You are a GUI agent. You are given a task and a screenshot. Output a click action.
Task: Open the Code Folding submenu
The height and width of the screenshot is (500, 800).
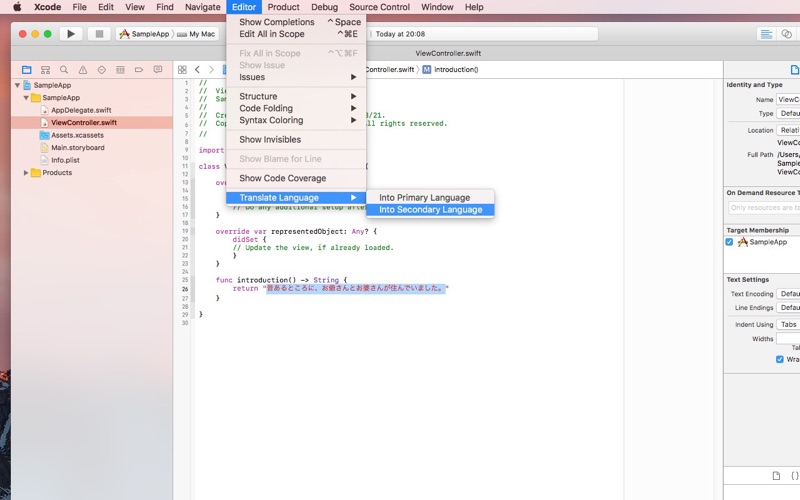point(296,108)
